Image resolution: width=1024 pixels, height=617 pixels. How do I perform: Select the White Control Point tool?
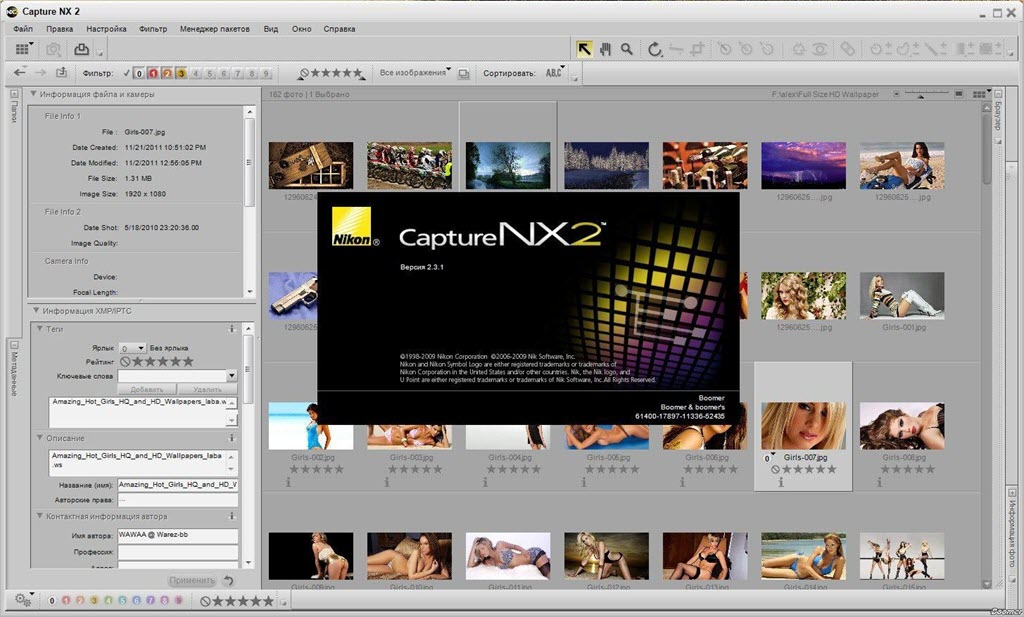[x=767, y=49]
